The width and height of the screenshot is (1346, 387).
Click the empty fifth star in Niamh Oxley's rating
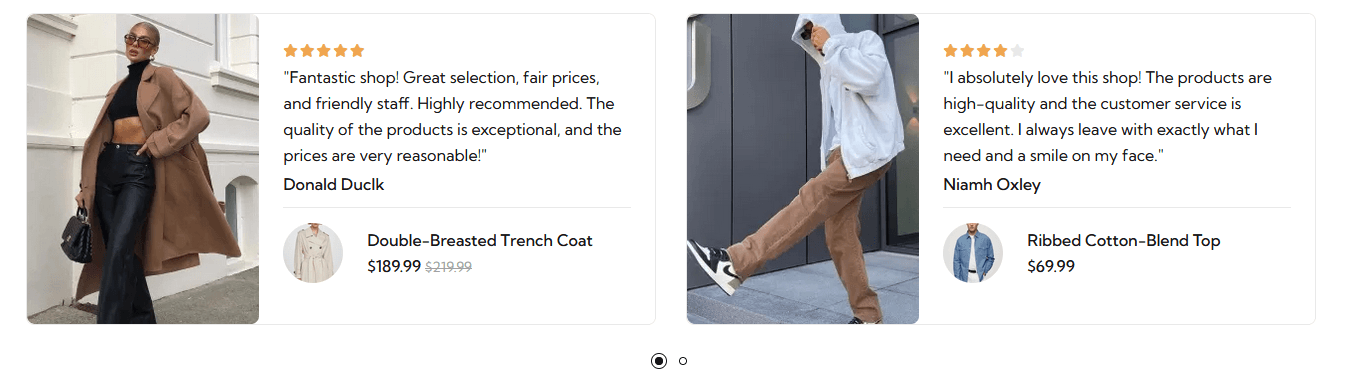(x=1017, y=50)
